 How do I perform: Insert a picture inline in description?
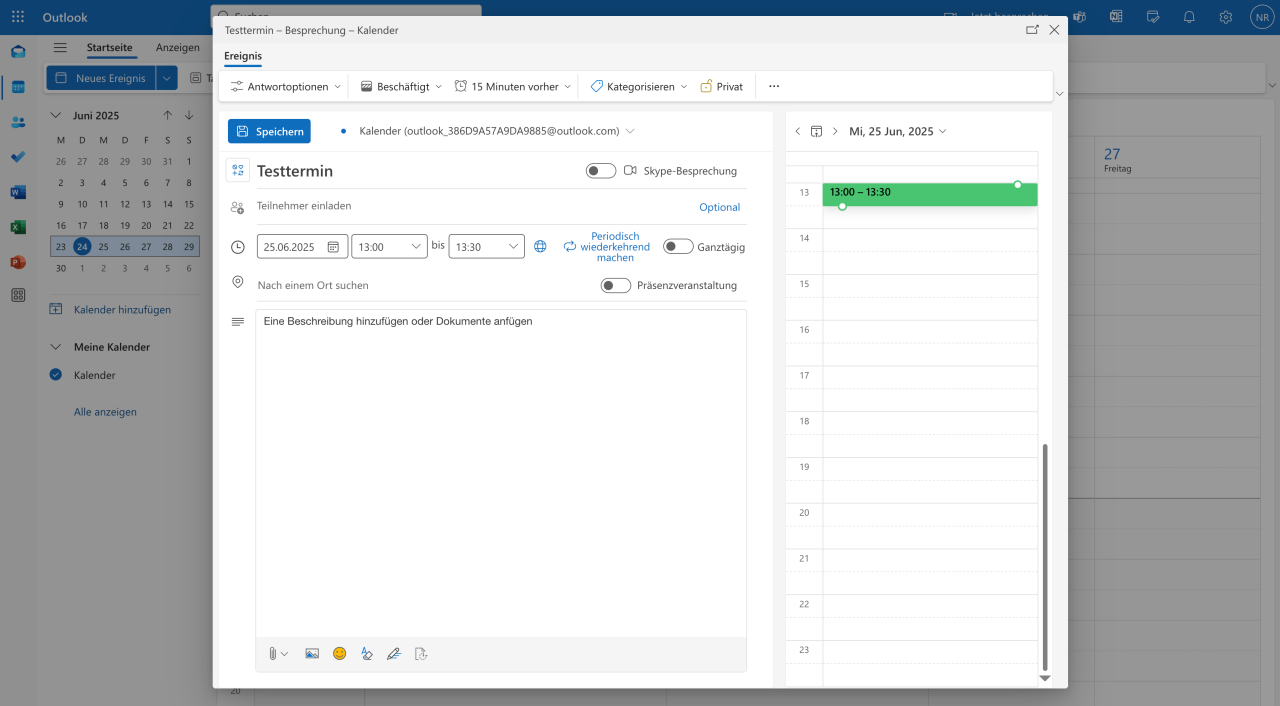tap(312, 654)
